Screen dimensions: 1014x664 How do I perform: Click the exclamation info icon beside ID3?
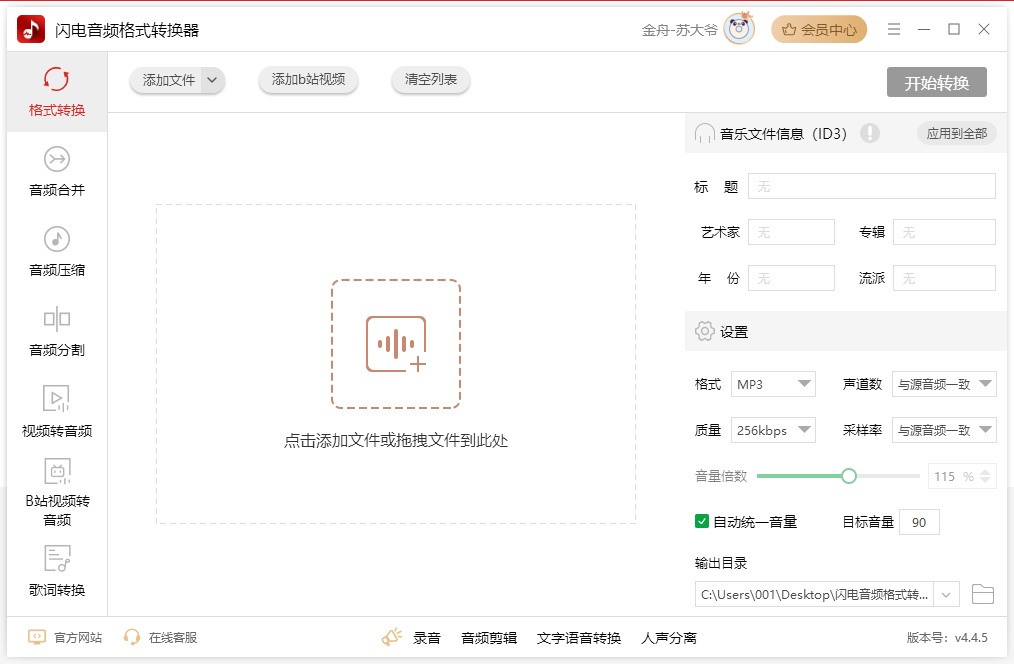[x=870, y=133]
